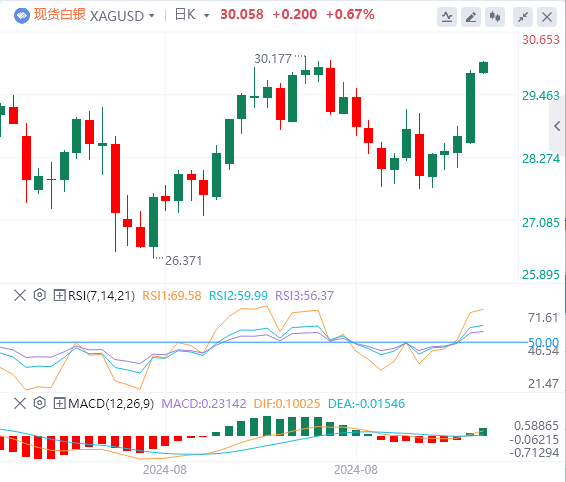The image size is (566, 482).
Task: Expand the RSI panel plus icon
Action: (59, 295)
